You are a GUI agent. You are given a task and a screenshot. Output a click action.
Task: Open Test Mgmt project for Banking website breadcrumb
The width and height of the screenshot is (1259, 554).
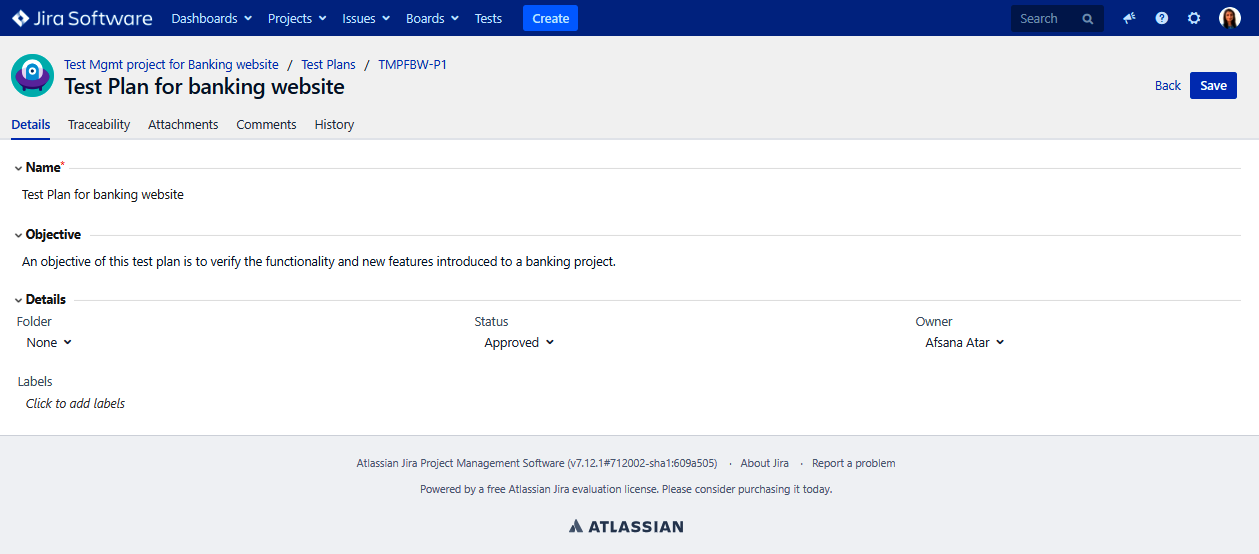[171, 64]
